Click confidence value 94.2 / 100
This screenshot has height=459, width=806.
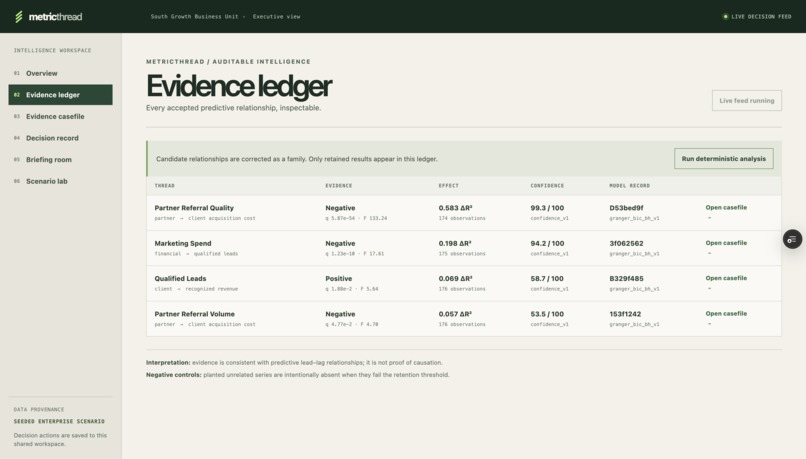click(547, 244)
